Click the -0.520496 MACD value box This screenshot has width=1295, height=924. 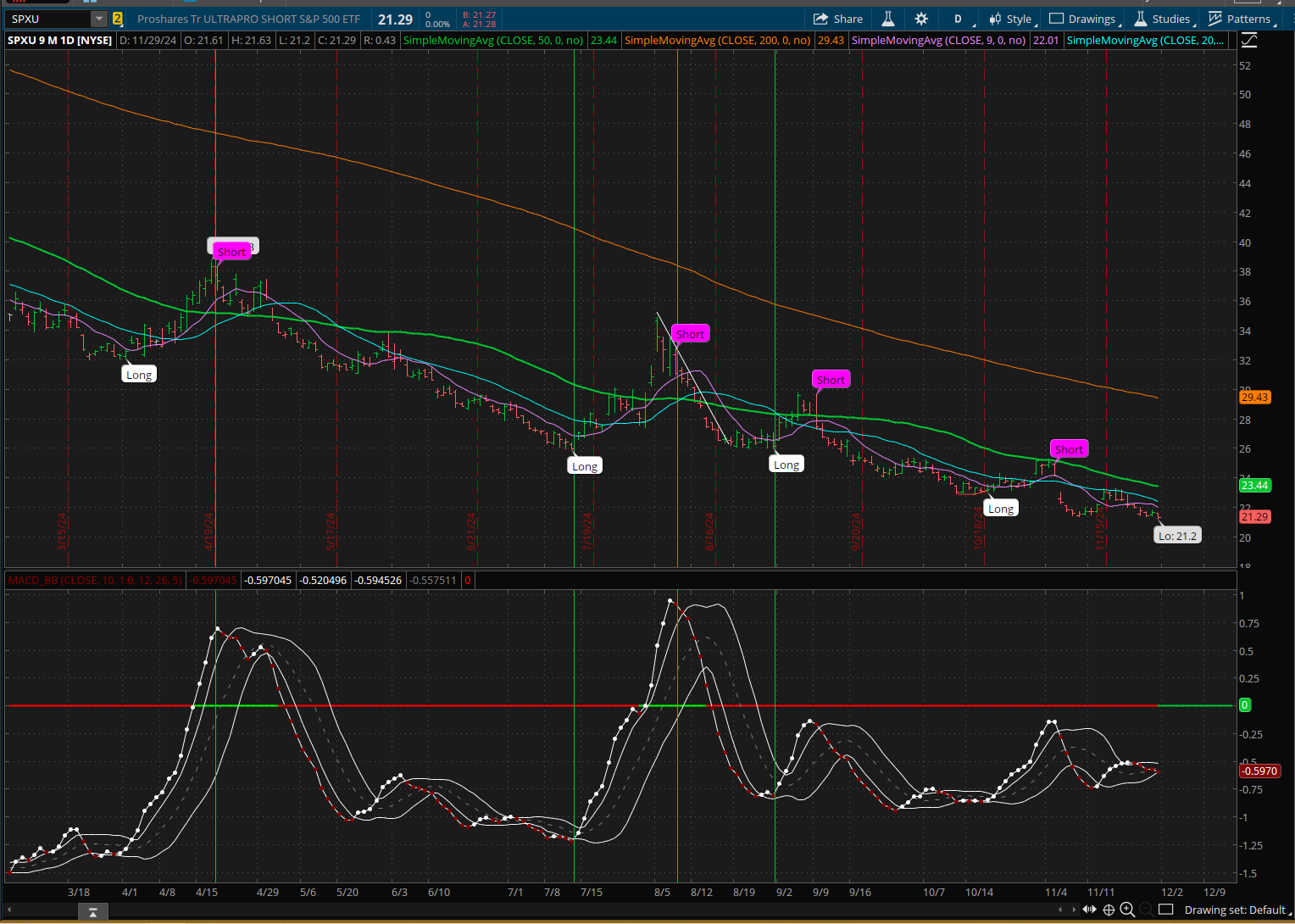323,580
